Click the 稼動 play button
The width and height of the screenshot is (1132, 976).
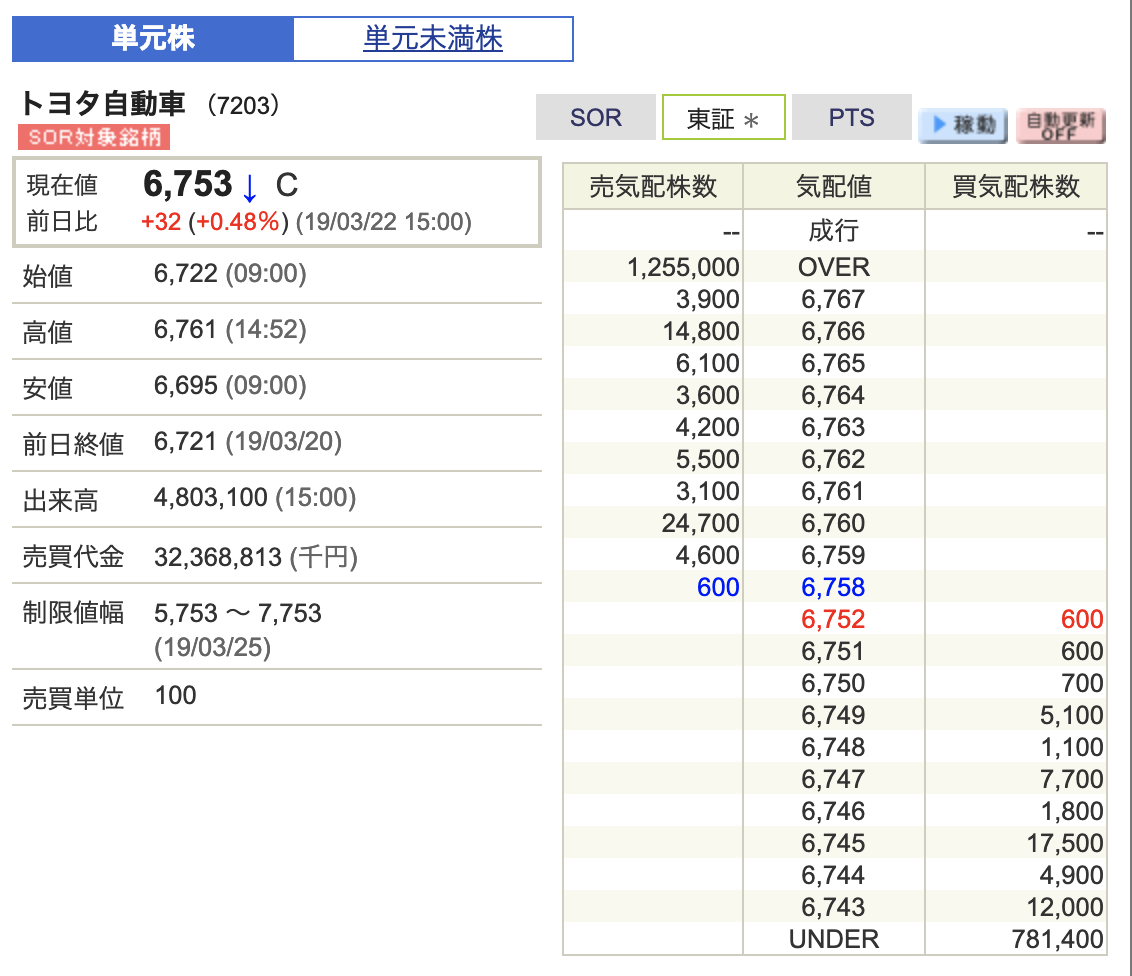point(963,125)
